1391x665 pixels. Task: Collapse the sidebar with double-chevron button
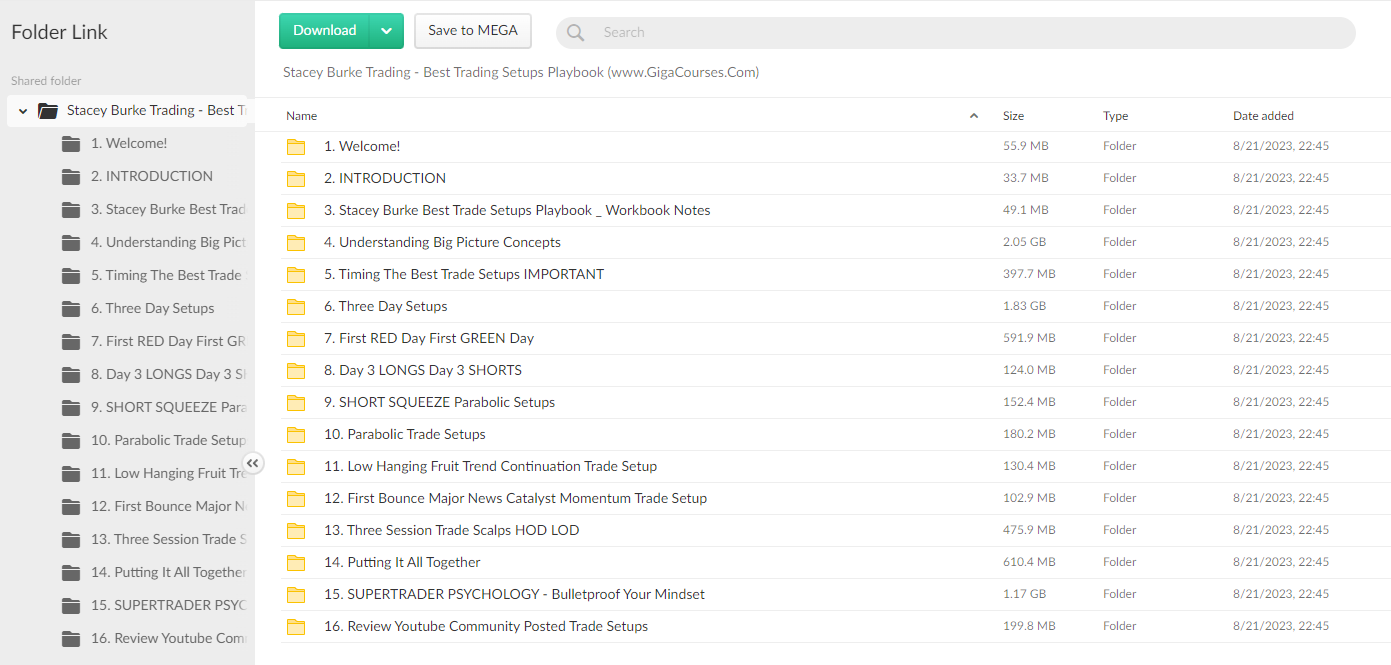(253, 463)
